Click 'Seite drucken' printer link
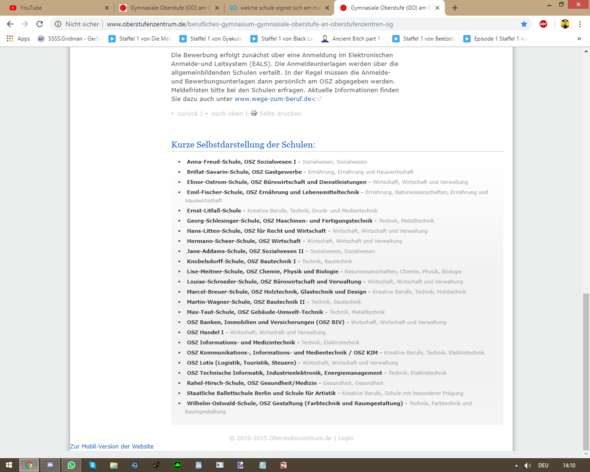590x472 pixels. (x=276, y=113)
